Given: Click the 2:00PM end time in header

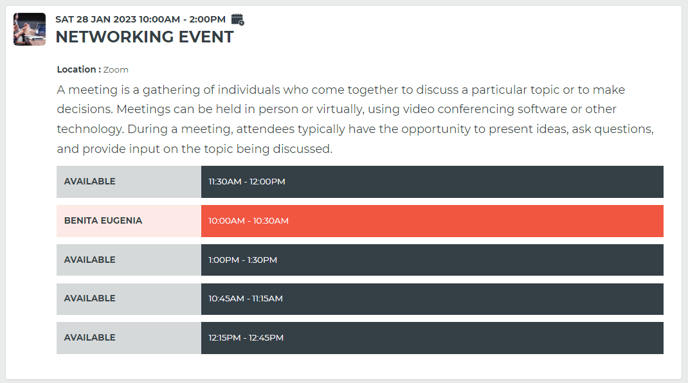Looking at the screenshot, I should (207, 19).
